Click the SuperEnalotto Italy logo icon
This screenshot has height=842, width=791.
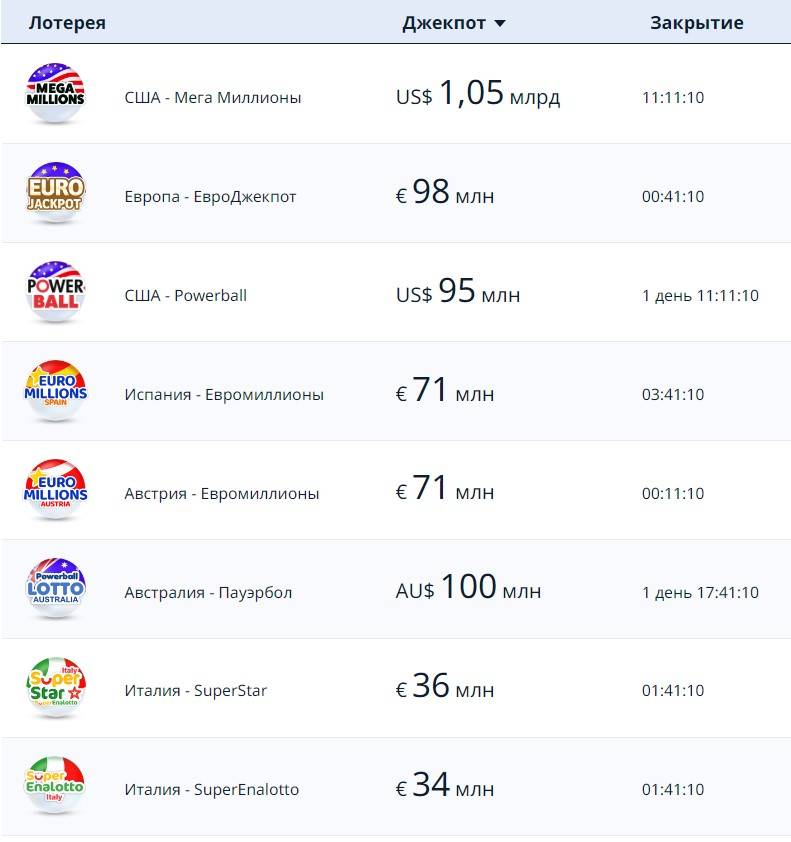pos(56,787)
